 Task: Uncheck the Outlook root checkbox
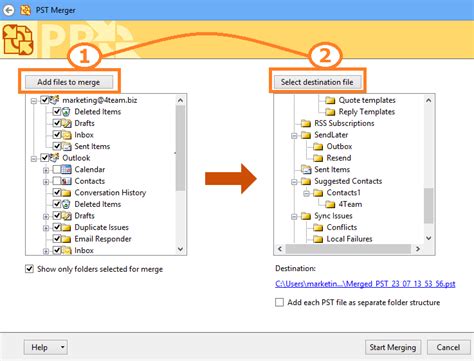44,157
